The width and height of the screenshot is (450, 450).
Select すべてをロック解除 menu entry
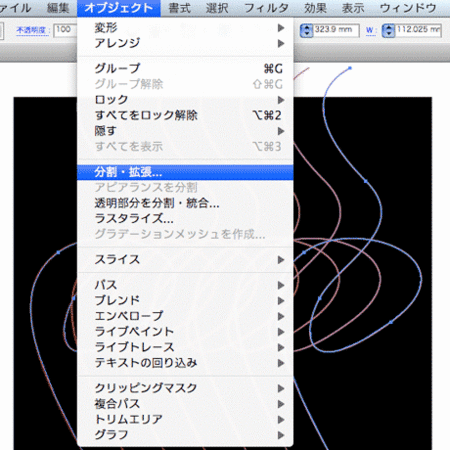(185, 115)
